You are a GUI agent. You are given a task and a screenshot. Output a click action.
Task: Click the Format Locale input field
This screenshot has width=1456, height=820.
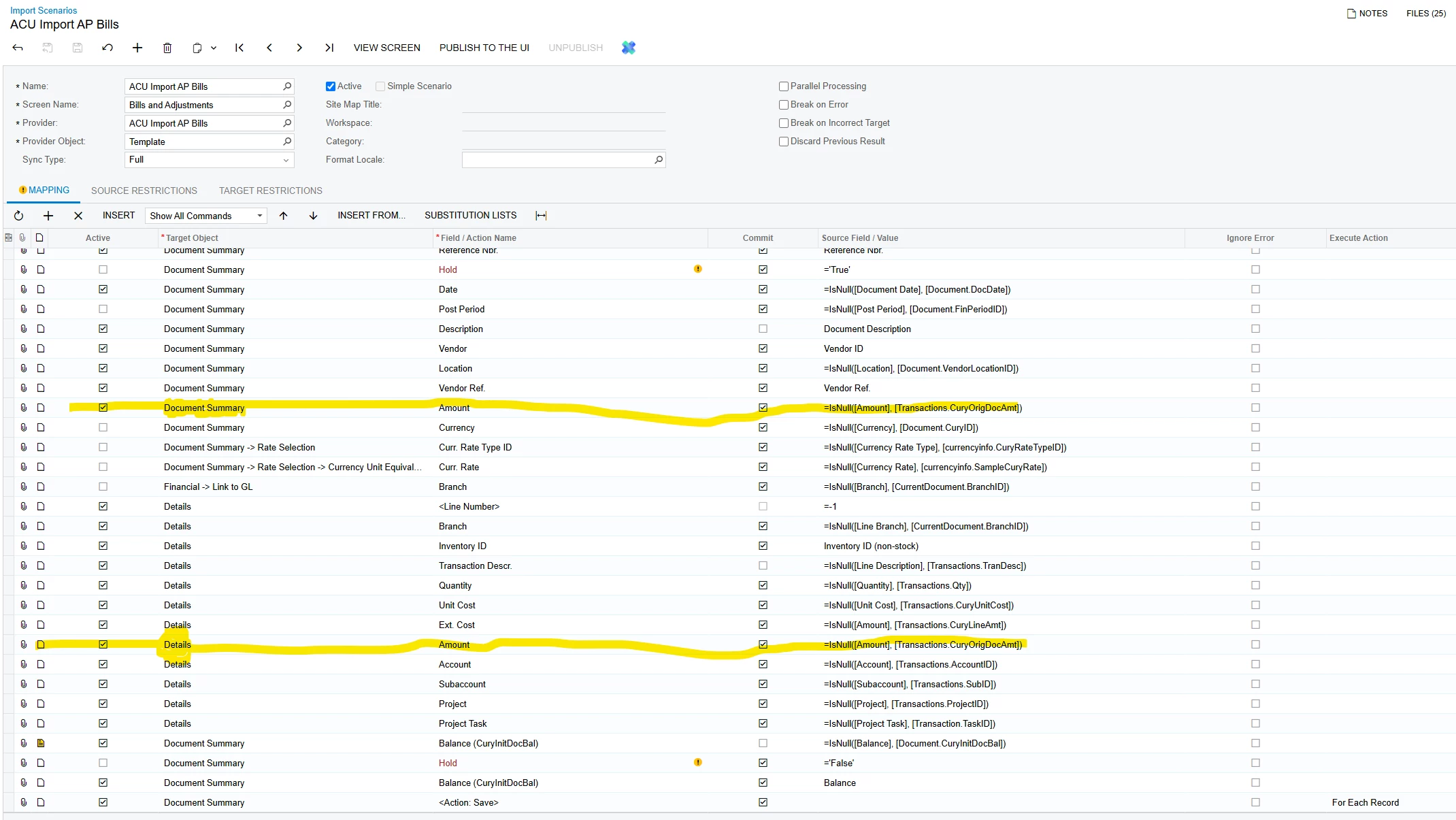(558, 160)
